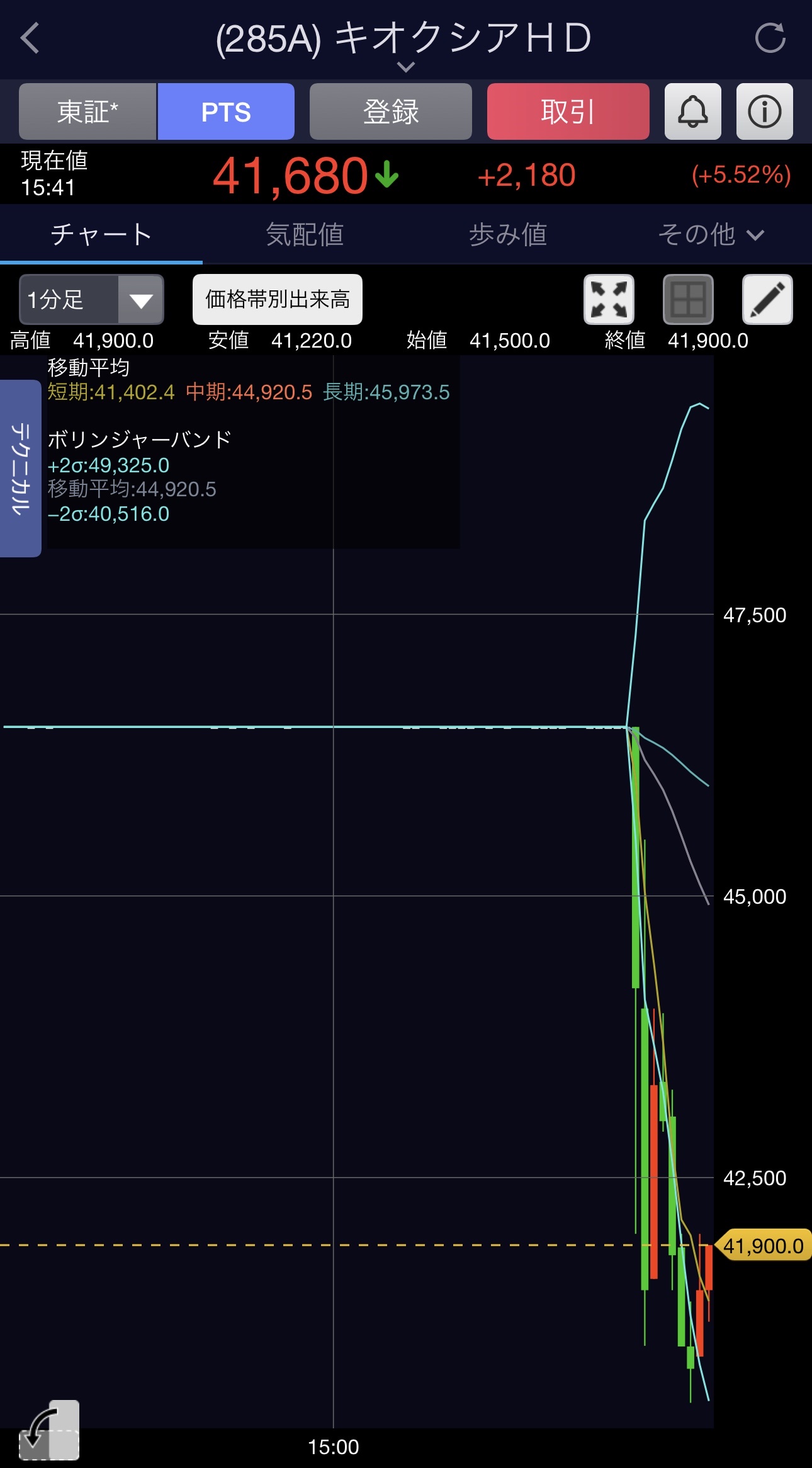812x1468 pixels.
Task: Expand the テクニカル side panel
Action: [21, 468]
